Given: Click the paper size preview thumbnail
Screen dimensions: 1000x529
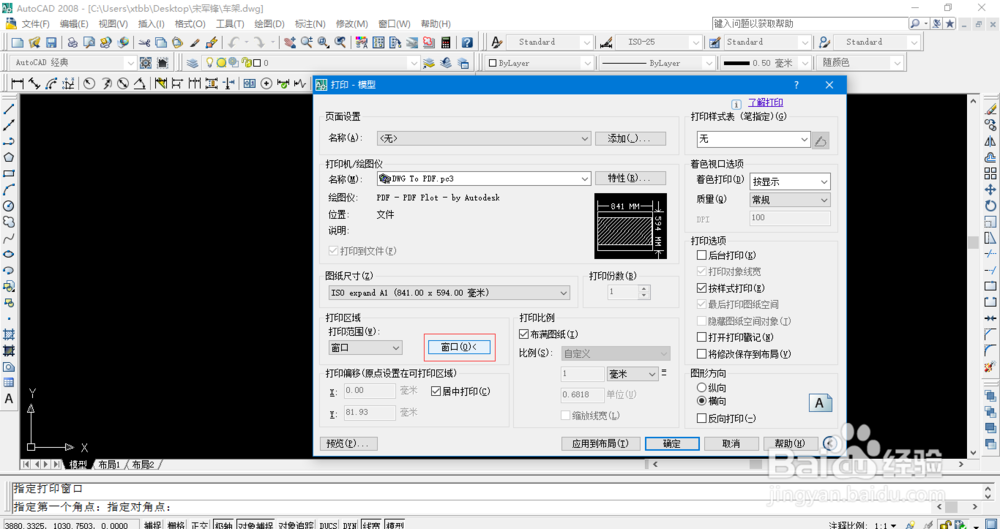Looking at the screenshot, I should 630,226.
